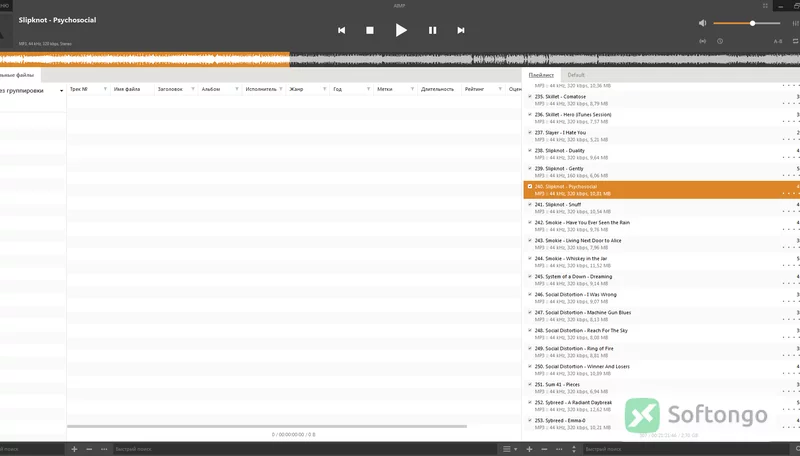Focus the playlist quick search field

click(684, 449)
